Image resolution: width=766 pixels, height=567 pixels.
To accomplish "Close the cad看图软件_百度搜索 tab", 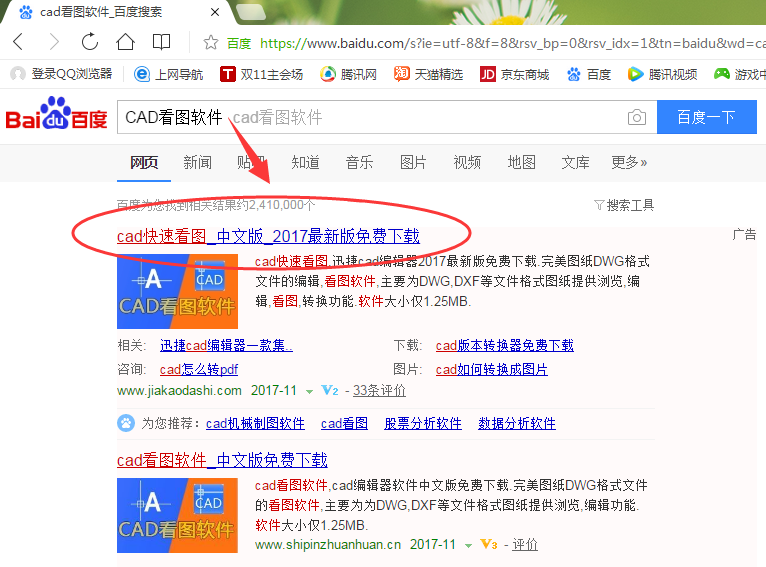I will (214, 12).
